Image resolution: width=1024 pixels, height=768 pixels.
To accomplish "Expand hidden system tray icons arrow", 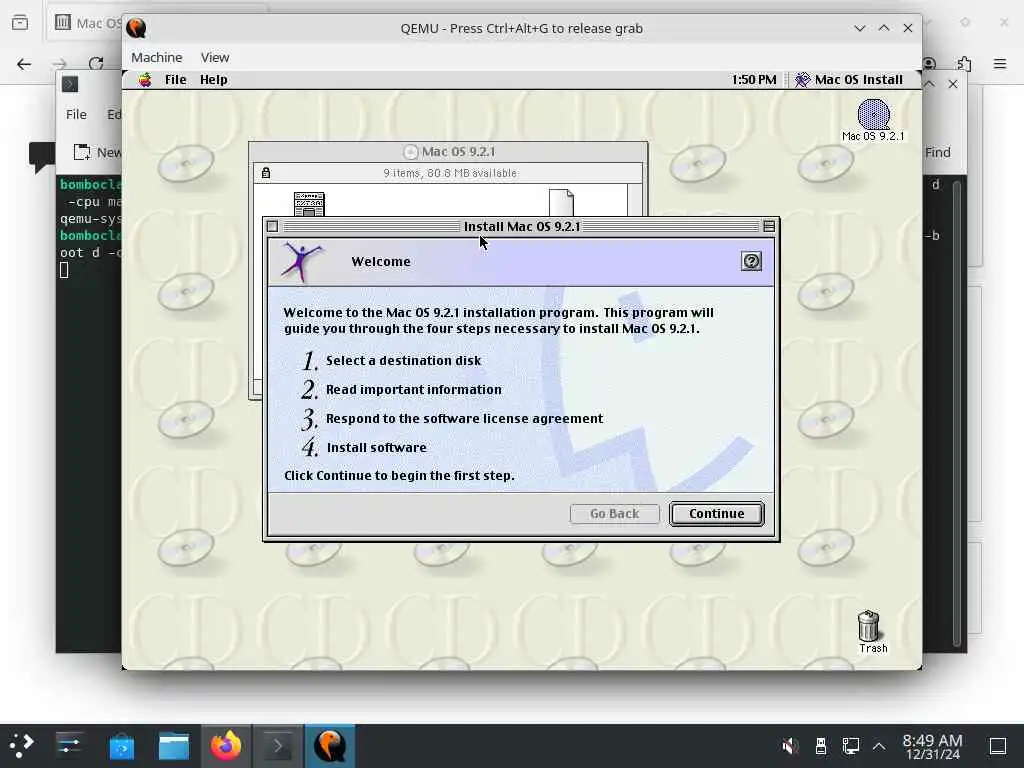I will click(879, 746).
